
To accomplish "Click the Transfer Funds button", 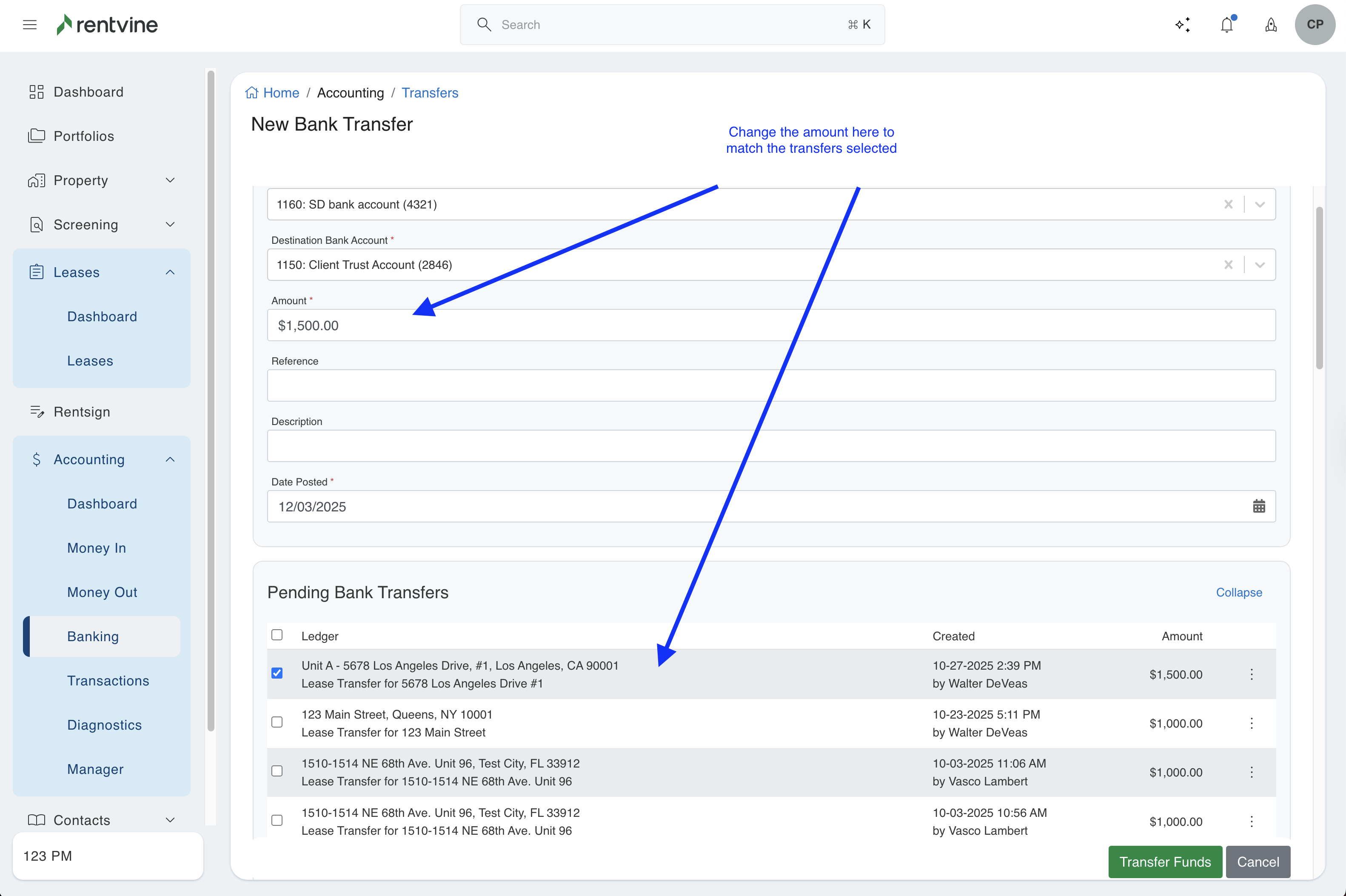I will coord(1164,862).
